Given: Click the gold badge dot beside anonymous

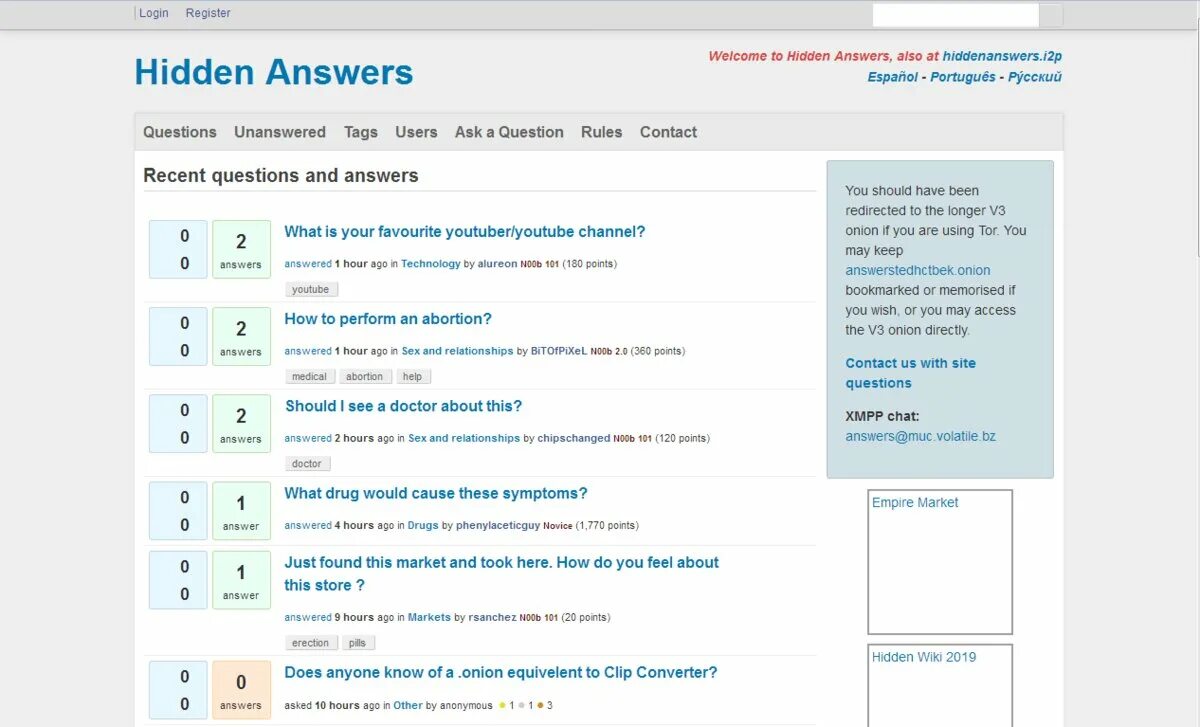Looking at the screenshot, I should 501,705.
